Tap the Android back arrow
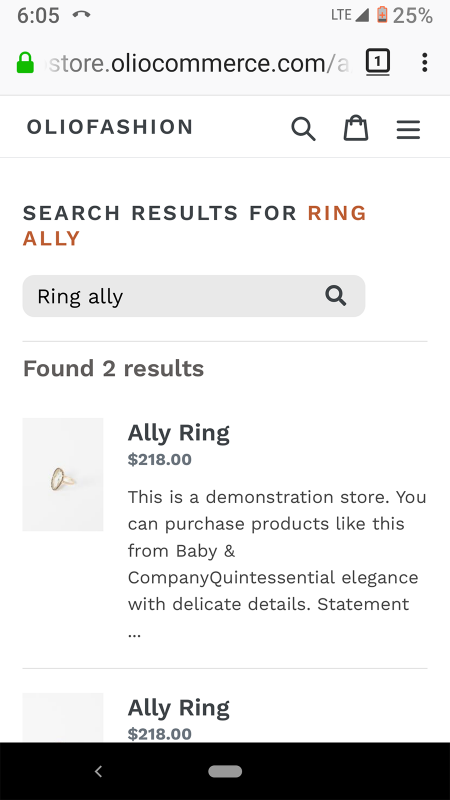This screenshot has width=450, height=800. (99, 771)
